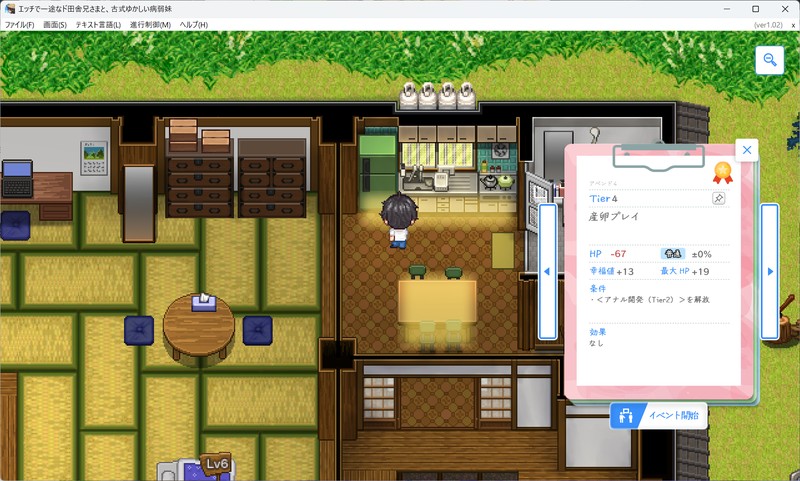Click the glowing yellow dining table
This screenshot has height=481, width=800.
tap(437, 301)
